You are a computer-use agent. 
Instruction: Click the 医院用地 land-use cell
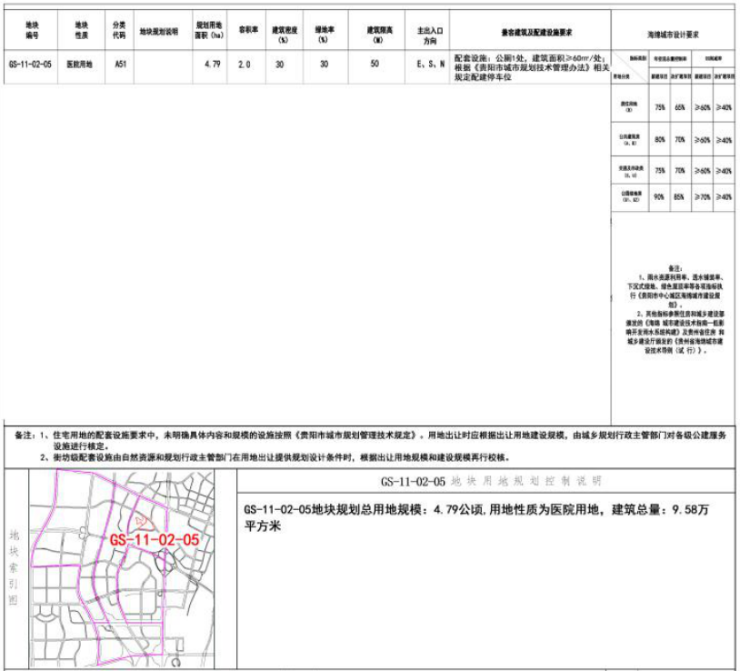coord(79,64)
